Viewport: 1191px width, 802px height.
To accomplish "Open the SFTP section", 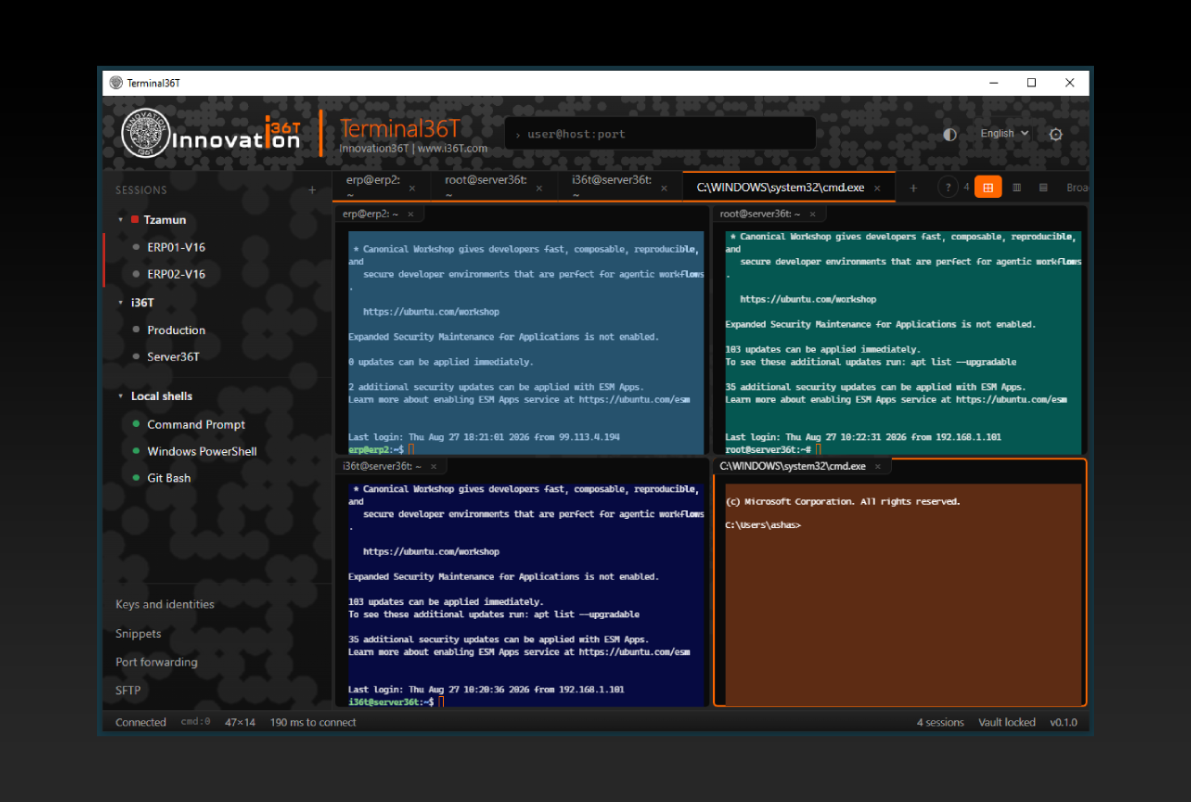I will (128, 690).
